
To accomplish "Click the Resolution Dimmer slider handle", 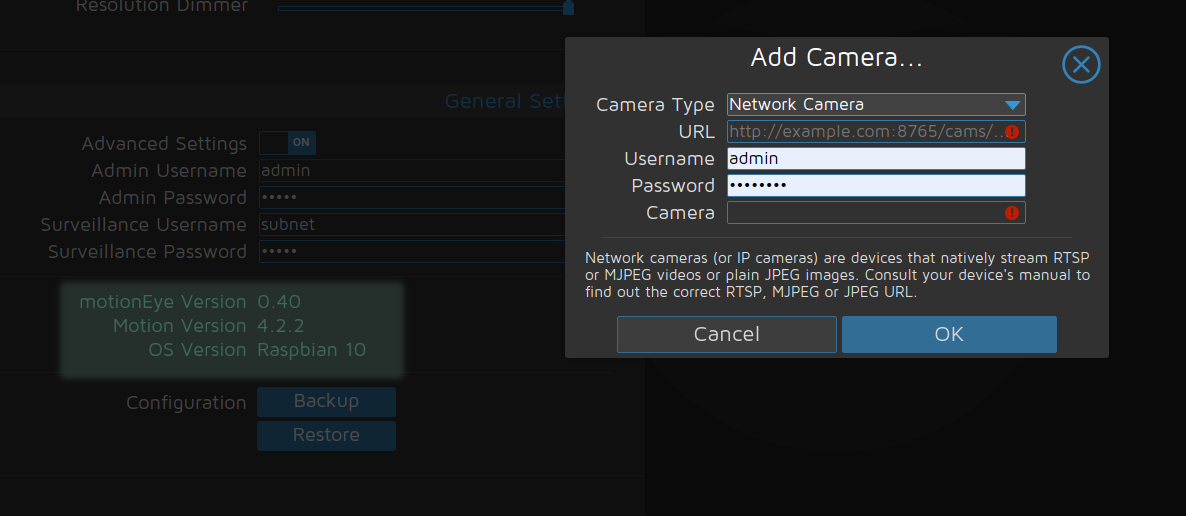I will [x=568, y=8].
